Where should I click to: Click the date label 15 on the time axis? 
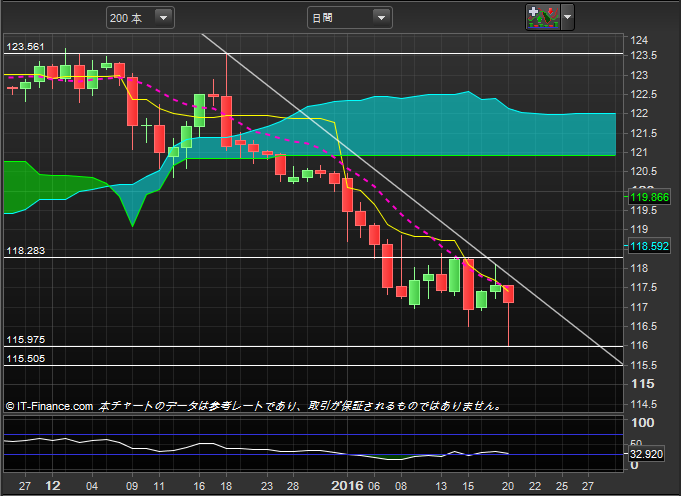pyautogui.click(x=468, y=486)
